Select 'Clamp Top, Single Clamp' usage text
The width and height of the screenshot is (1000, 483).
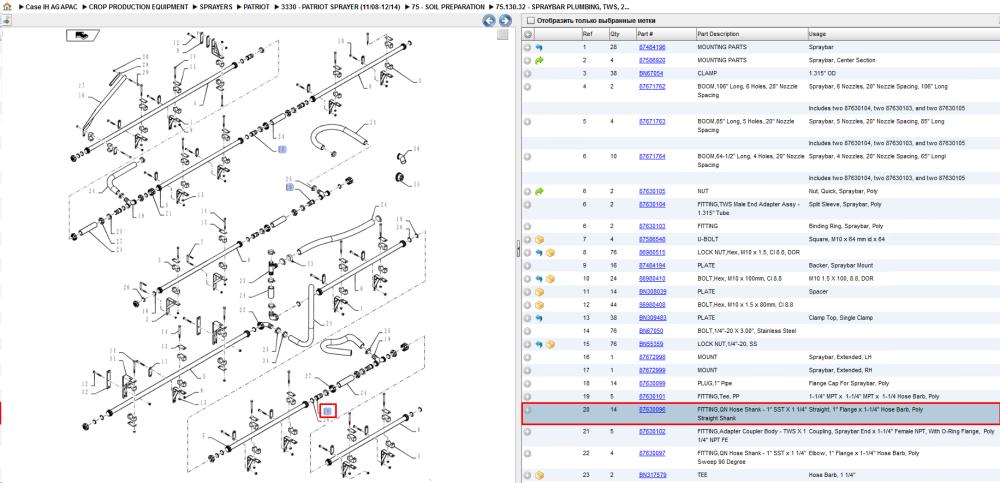(842, 318)
